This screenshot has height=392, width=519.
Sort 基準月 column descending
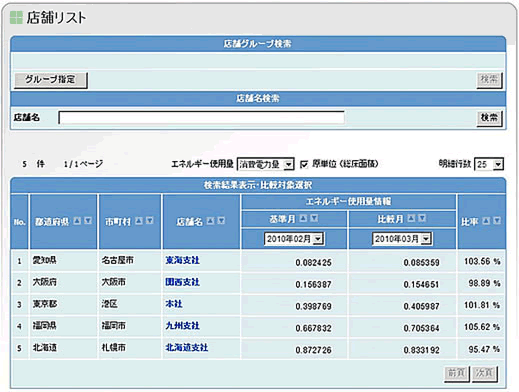pyautogui.click(x=314, y=218)
